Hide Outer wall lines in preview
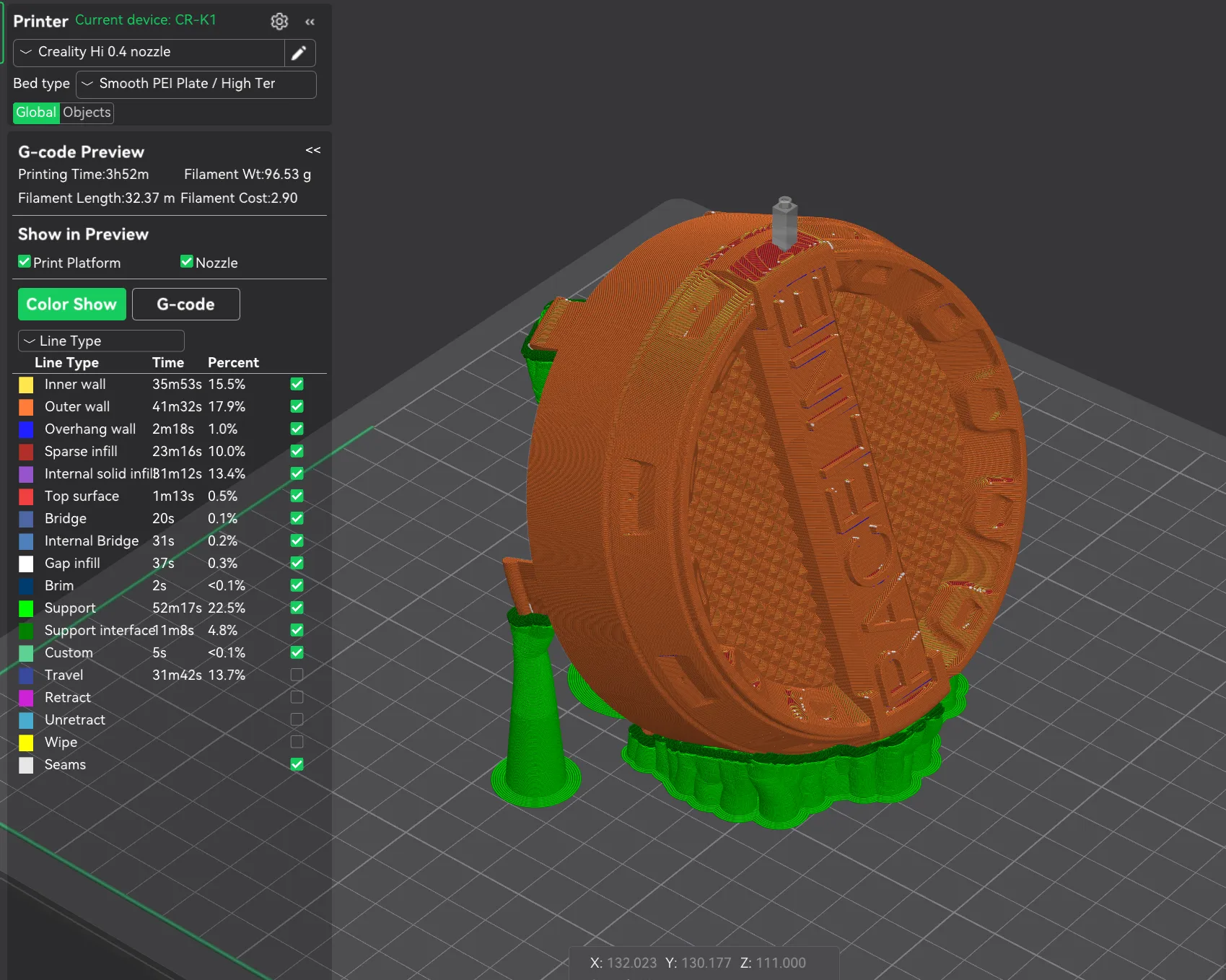Screen dimensions: 1226x980 pos(297,406)
